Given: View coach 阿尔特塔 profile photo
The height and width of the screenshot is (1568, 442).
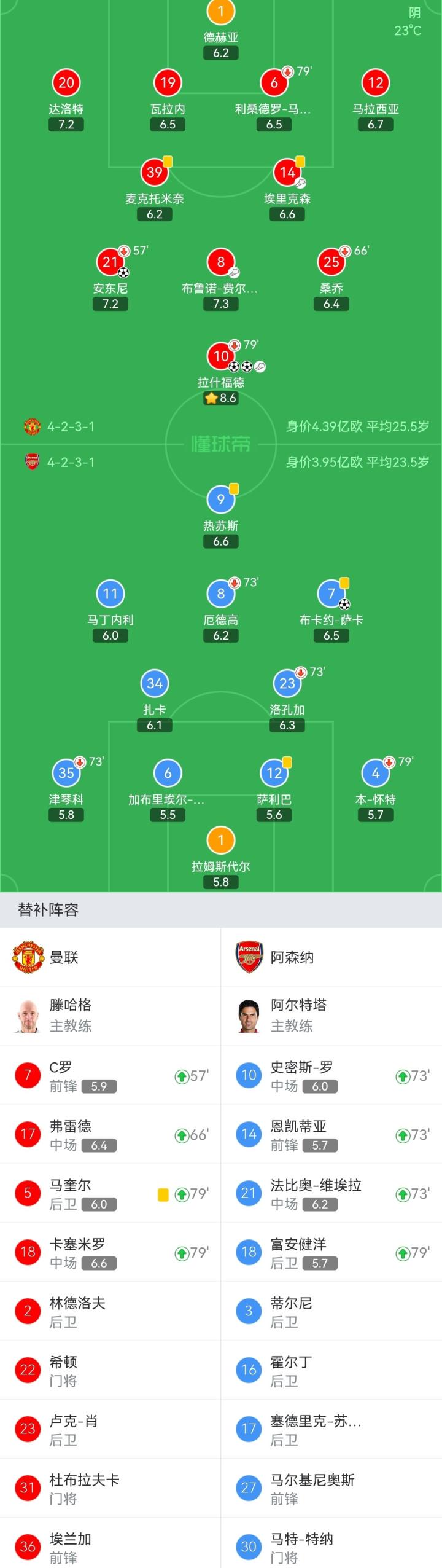Looking at the screenshot, I should pyautogui.click(x=249, y=1016).
